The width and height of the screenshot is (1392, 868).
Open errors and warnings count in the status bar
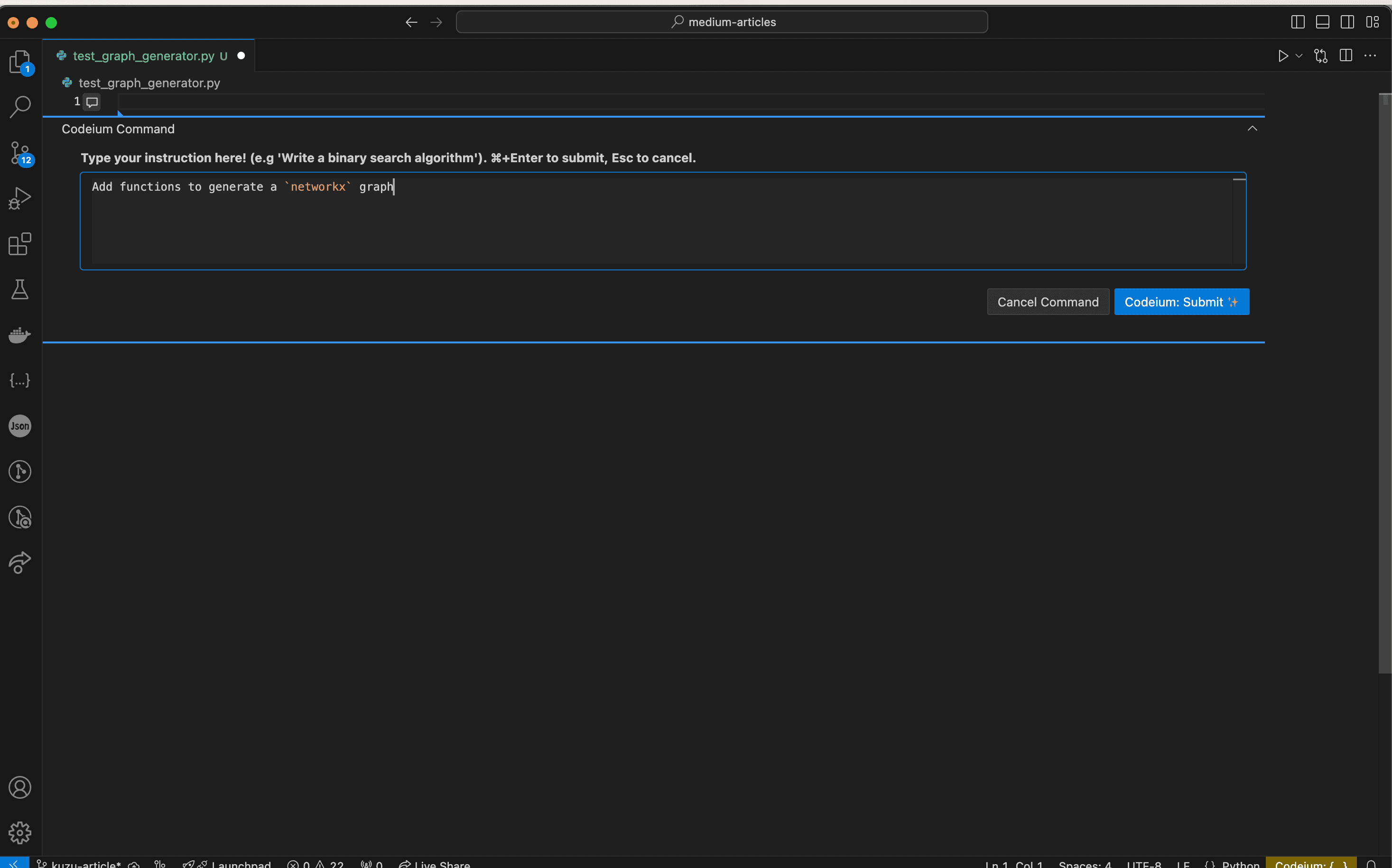click(316, 863)
